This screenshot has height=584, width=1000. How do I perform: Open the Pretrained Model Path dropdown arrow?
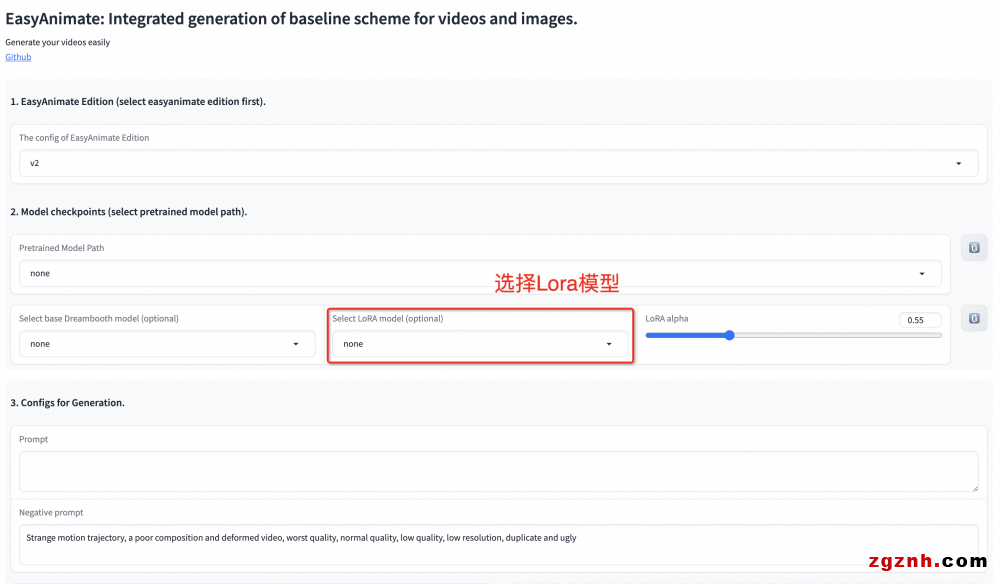[921, 273]
